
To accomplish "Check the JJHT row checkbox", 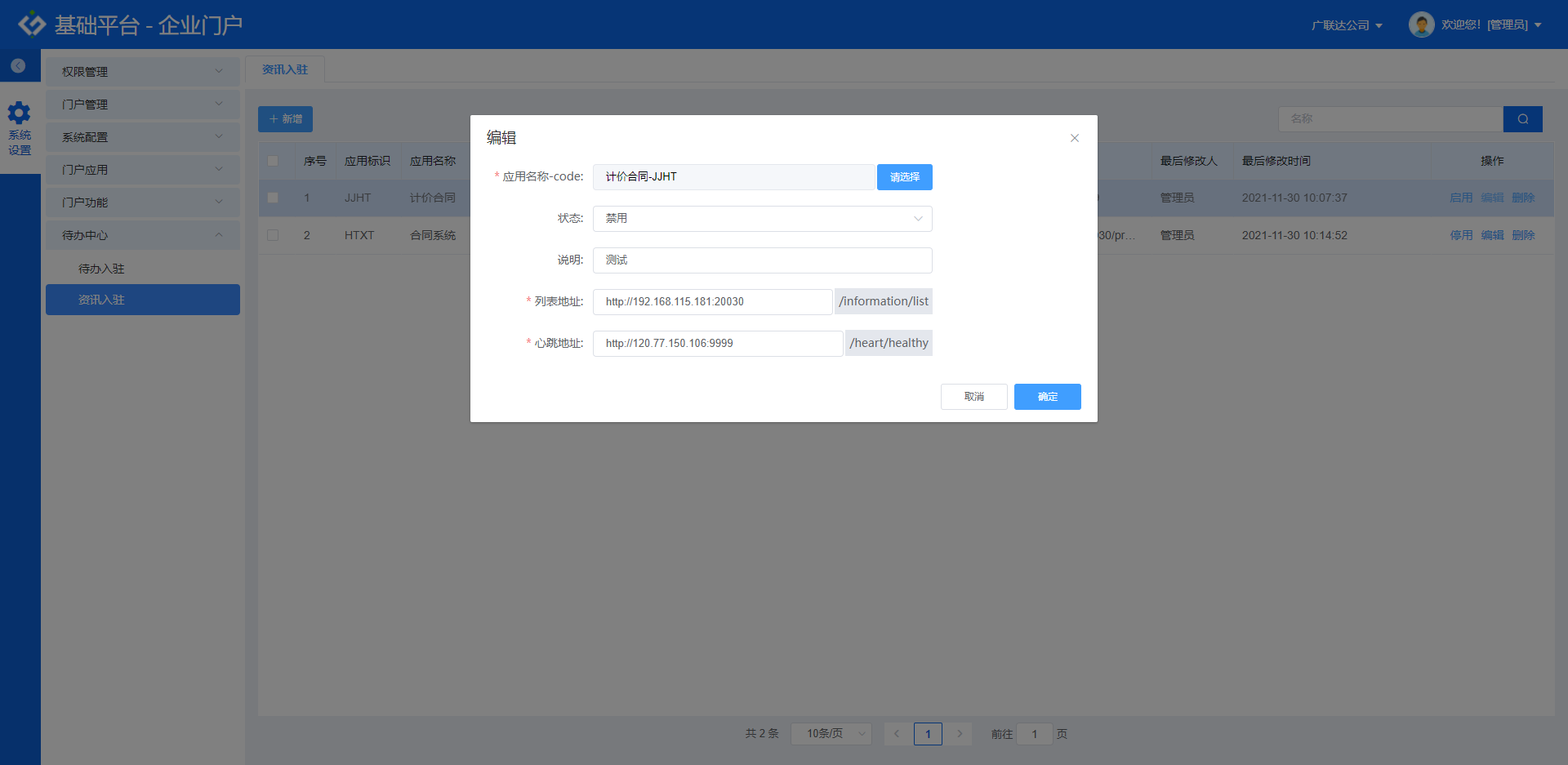I will click(273, 198).
